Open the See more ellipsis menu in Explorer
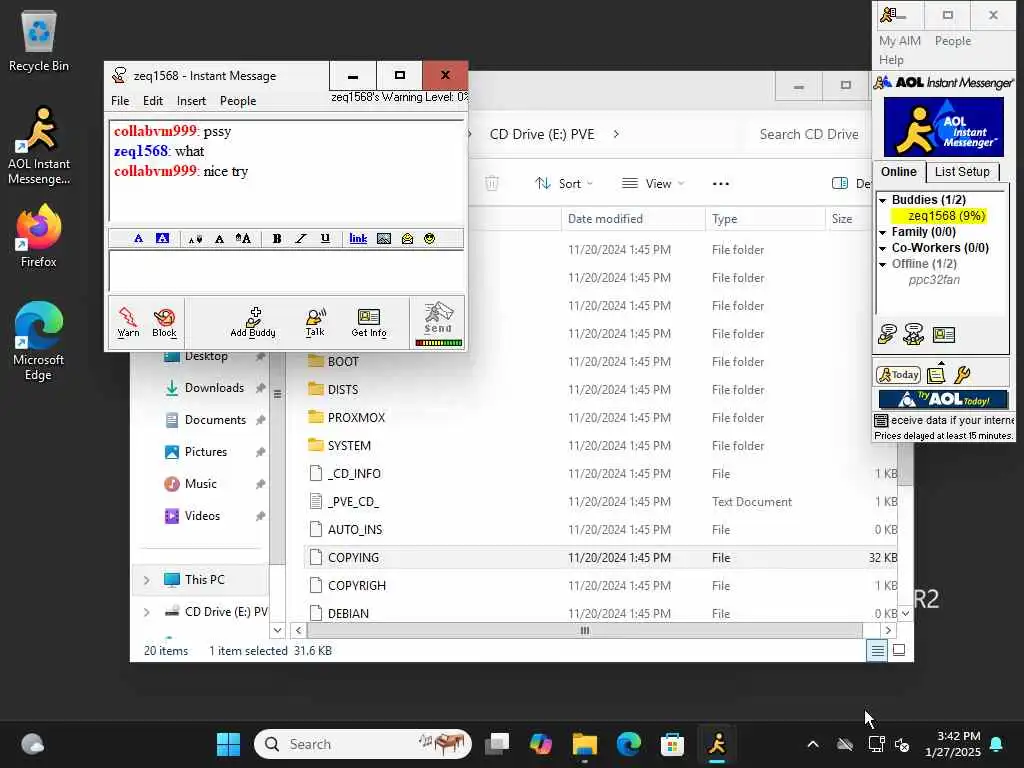This screenshot has height=768, width=1024. pyautogui.click(x=720, y=184)
